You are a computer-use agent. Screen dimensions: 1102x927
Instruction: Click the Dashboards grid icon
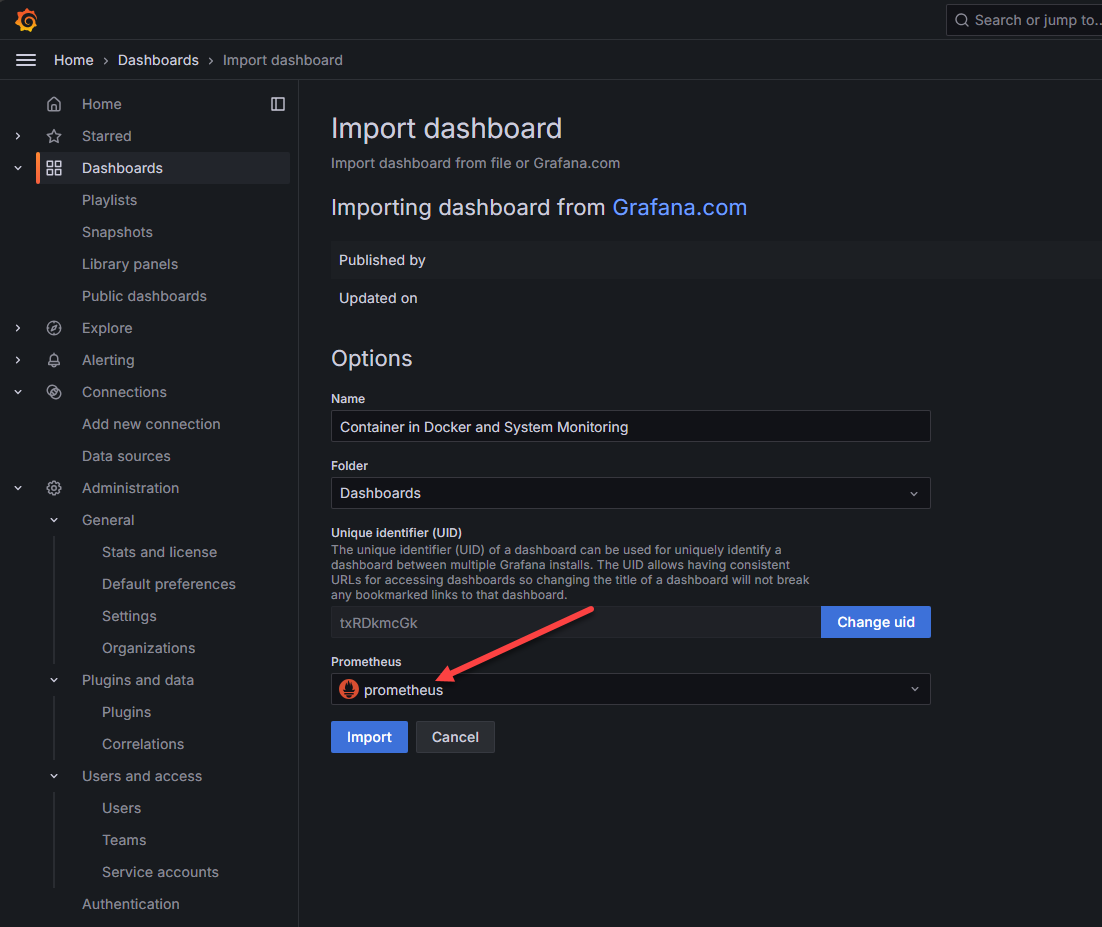click(54, 168)
